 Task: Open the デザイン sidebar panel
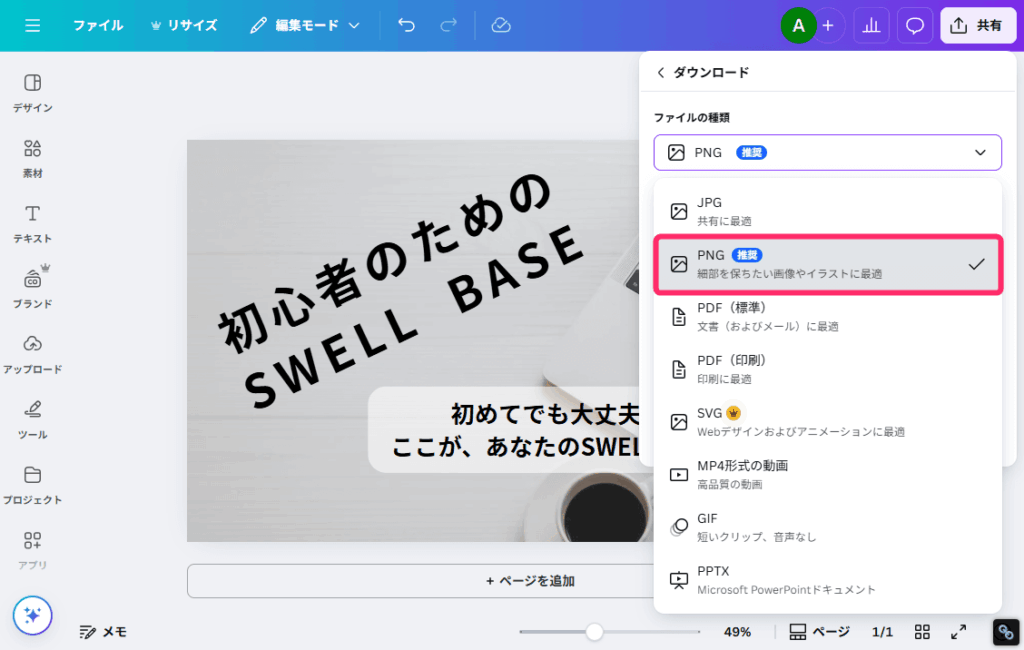coord(33,93)
